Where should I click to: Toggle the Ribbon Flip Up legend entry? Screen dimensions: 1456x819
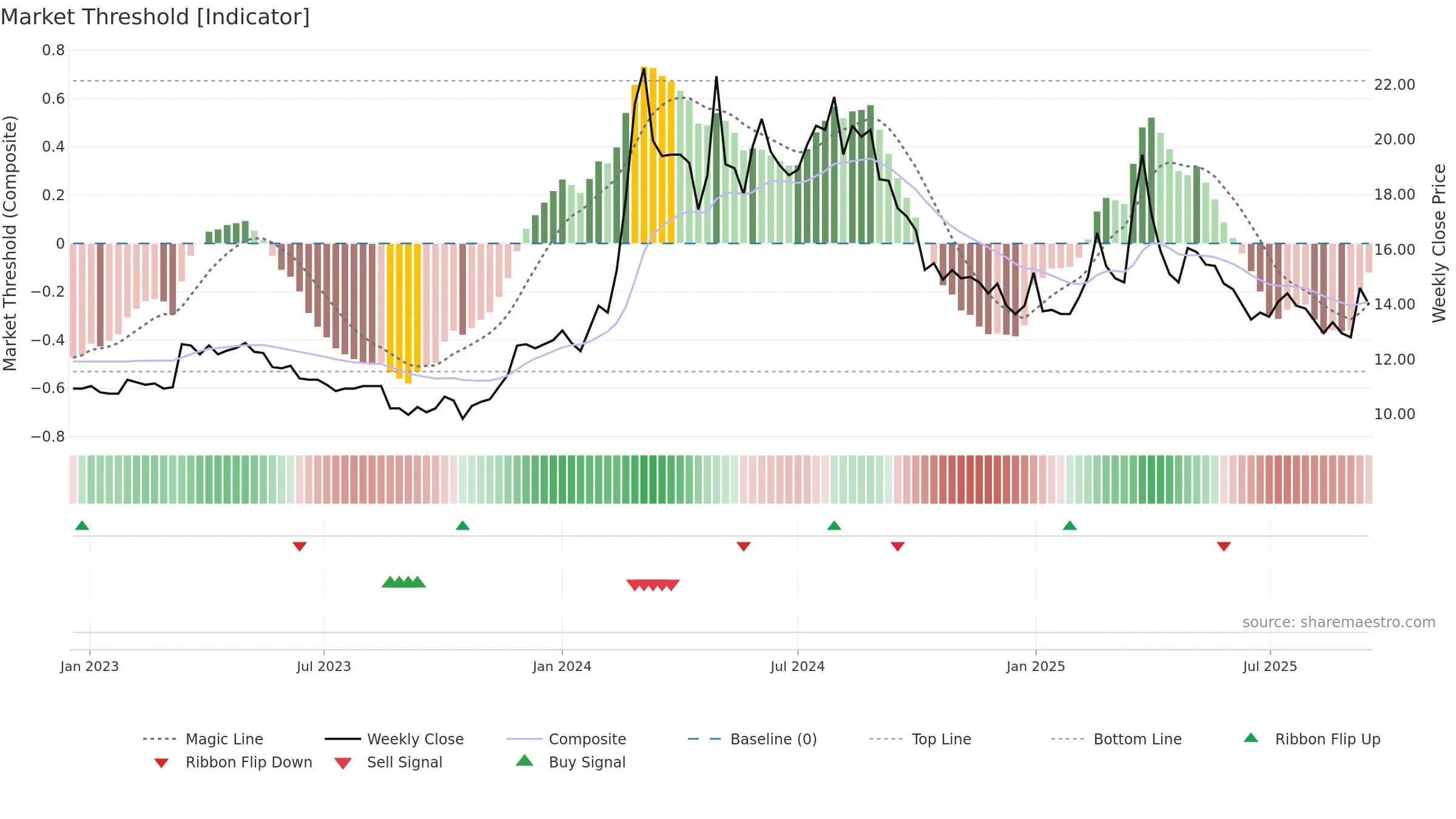click(x=1312, y=739)
